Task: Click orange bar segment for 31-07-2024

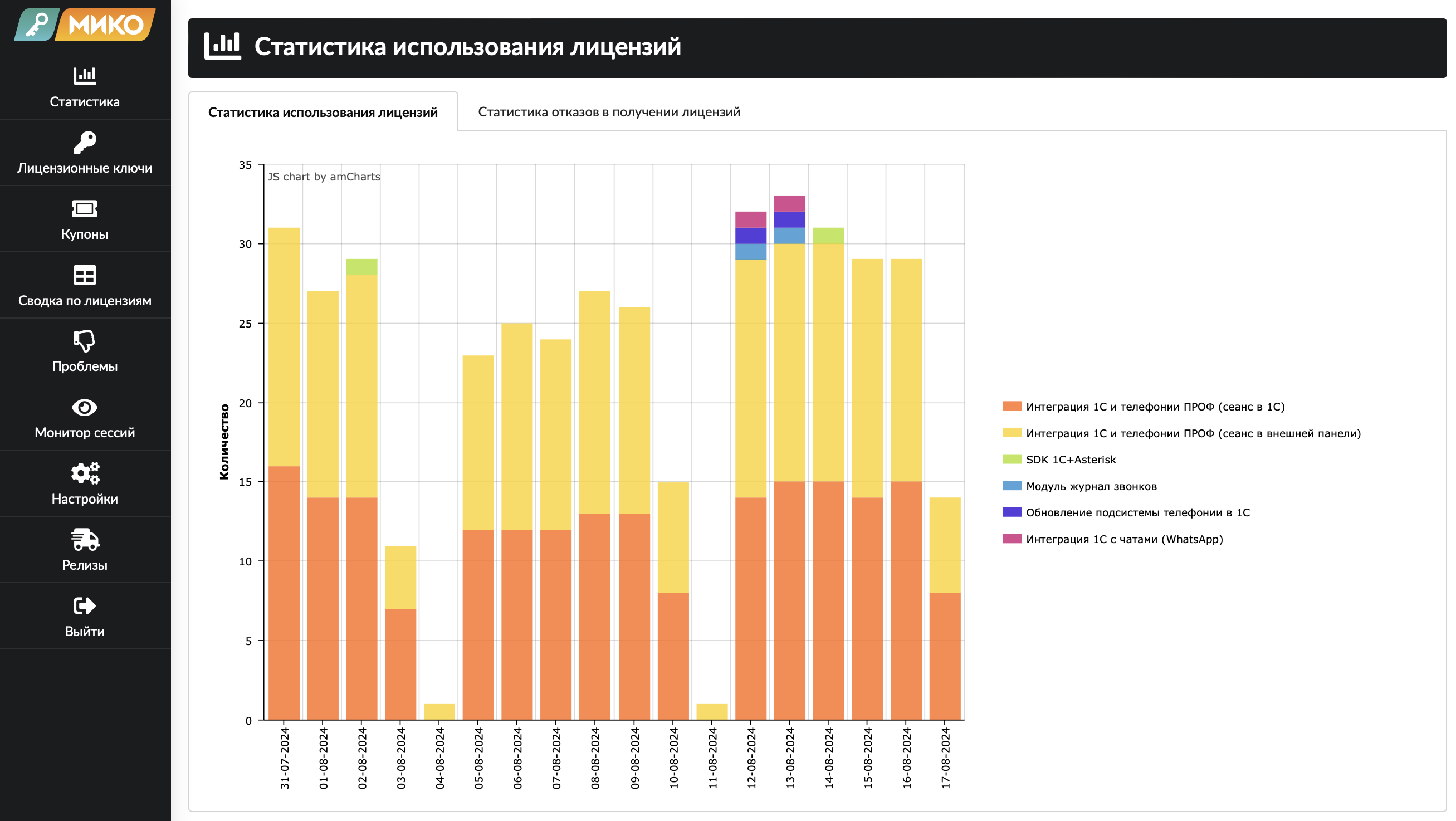Action: (x=284, y=593)
